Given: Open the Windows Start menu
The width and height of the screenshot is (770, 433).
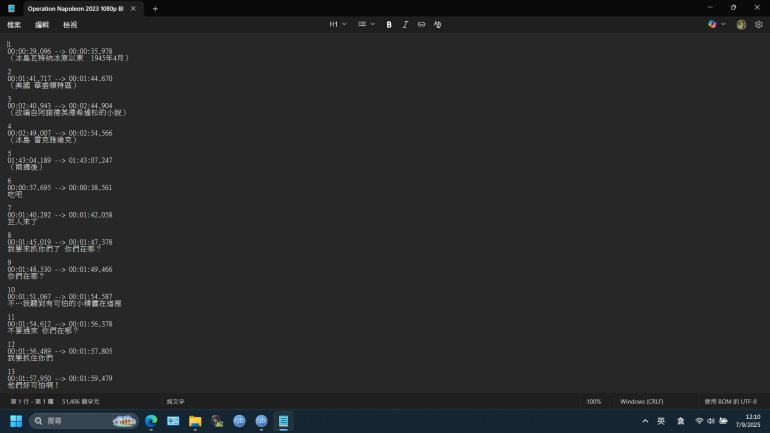Looking at the screenshot, I should [x=16, y=421].
